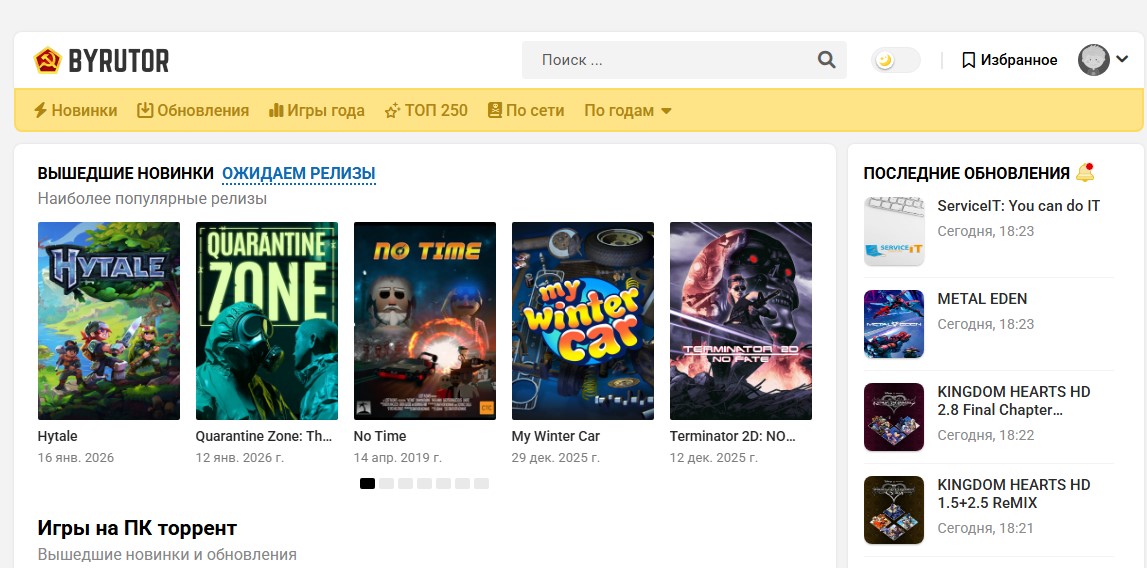This screenshot has width=1147, height=568.
Task: Click the Hytale game cover thumbnail
Action: coord(109,320)
